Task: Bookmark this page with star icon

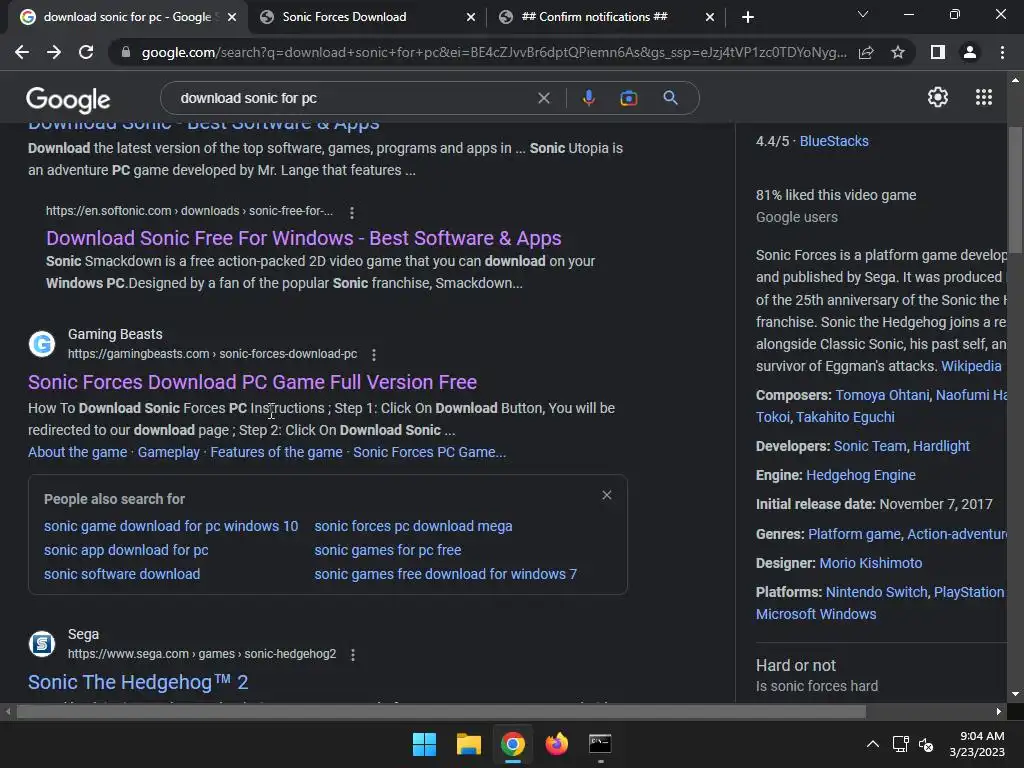Action: (898, 52)
